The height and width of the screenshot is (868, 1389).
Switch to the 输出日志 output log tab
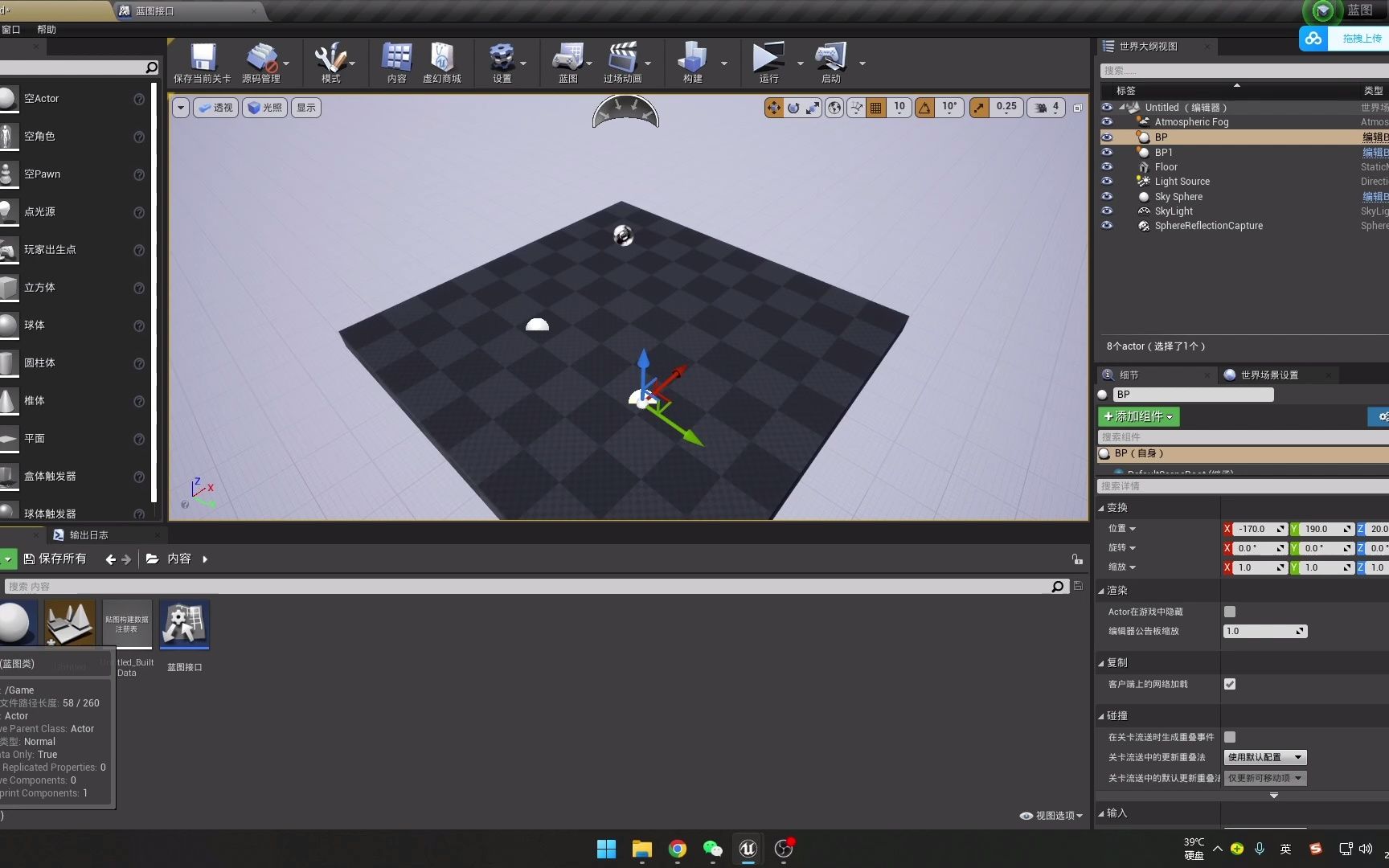point(88,535)
